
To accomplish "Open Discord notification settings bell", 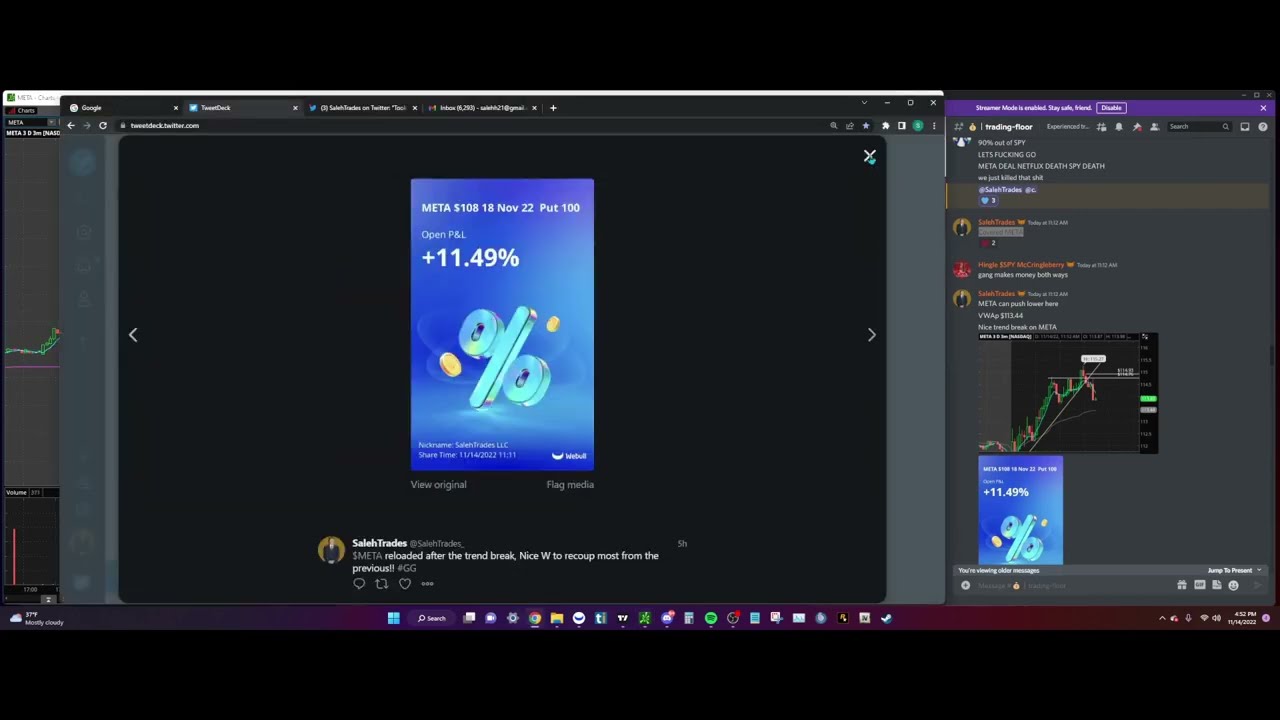I will pos(1119,127).
